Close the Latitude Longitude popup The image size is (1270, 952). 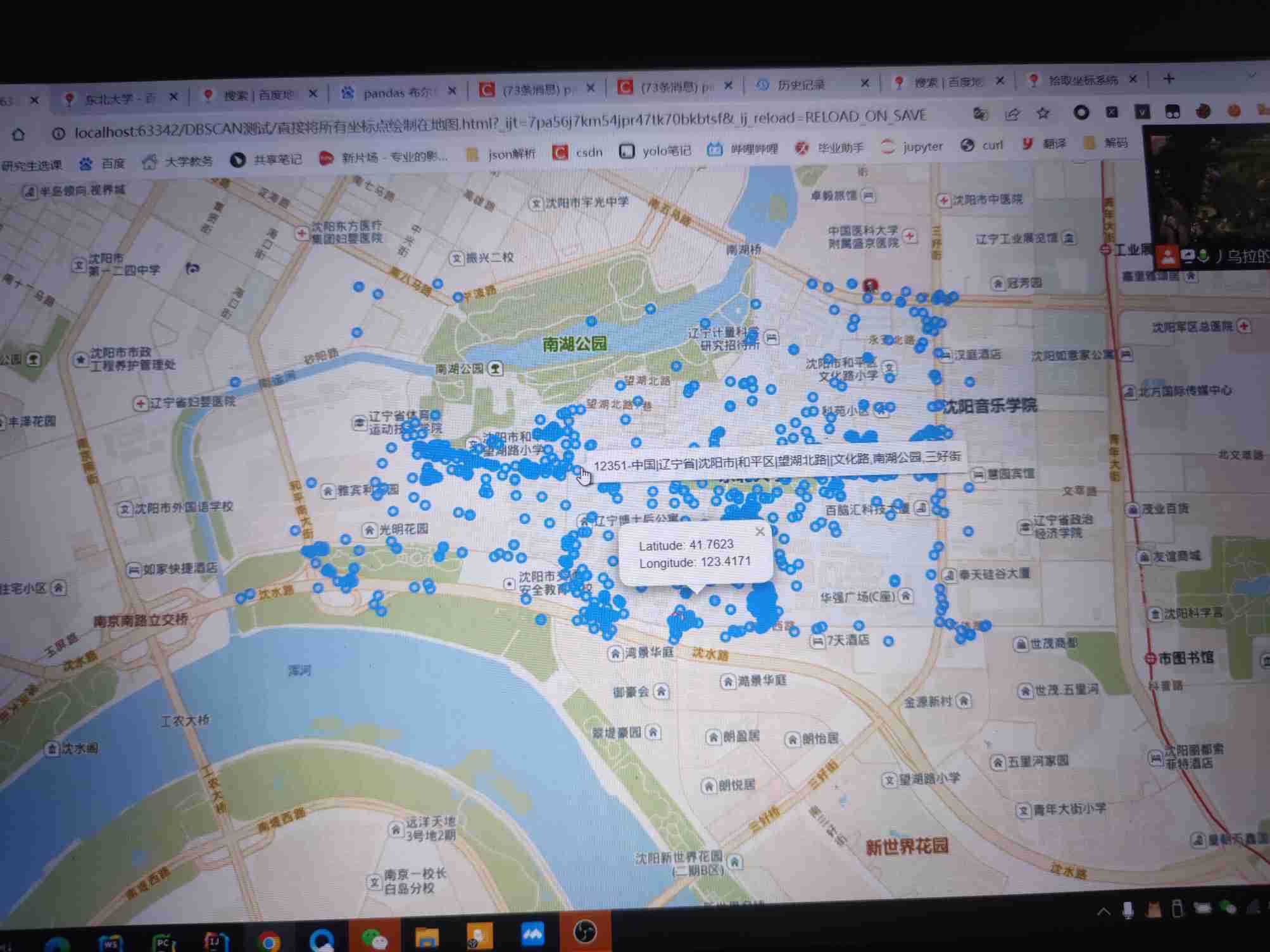760,532
